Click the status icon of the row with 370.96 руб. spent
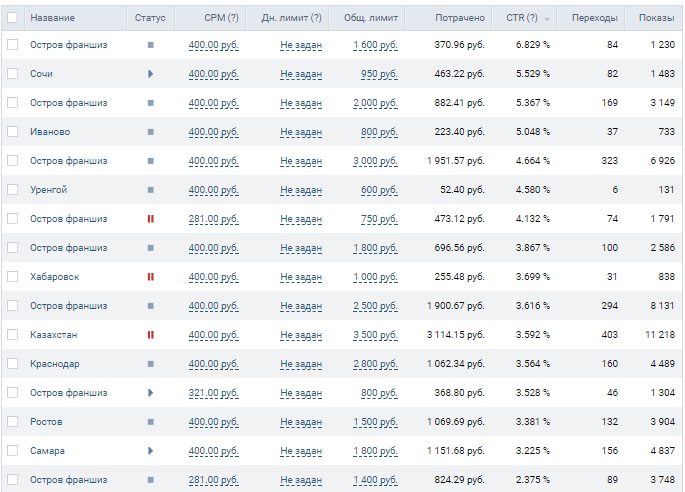 click(x=151, y=45)
